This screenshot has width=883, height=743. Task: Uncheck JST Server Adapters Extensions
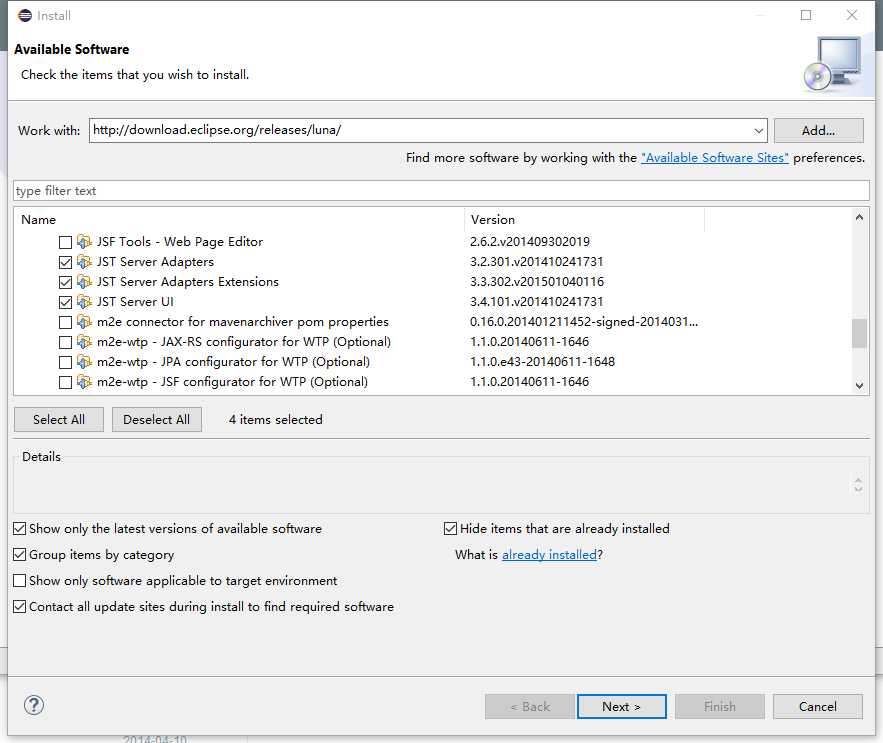[x=65, y=282]
